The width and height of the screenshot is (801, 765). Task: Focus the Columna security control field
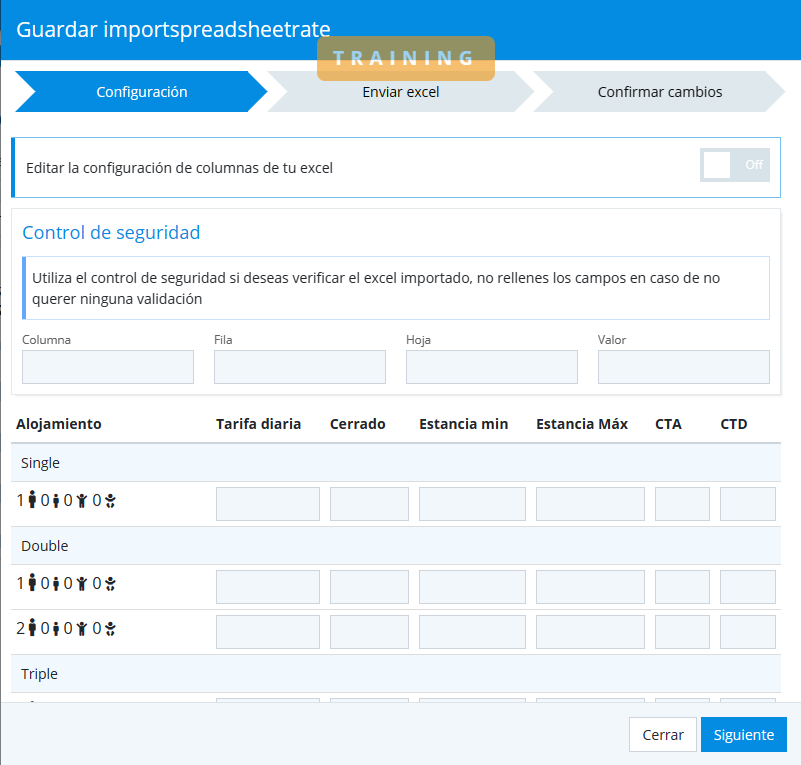(108, 367)
